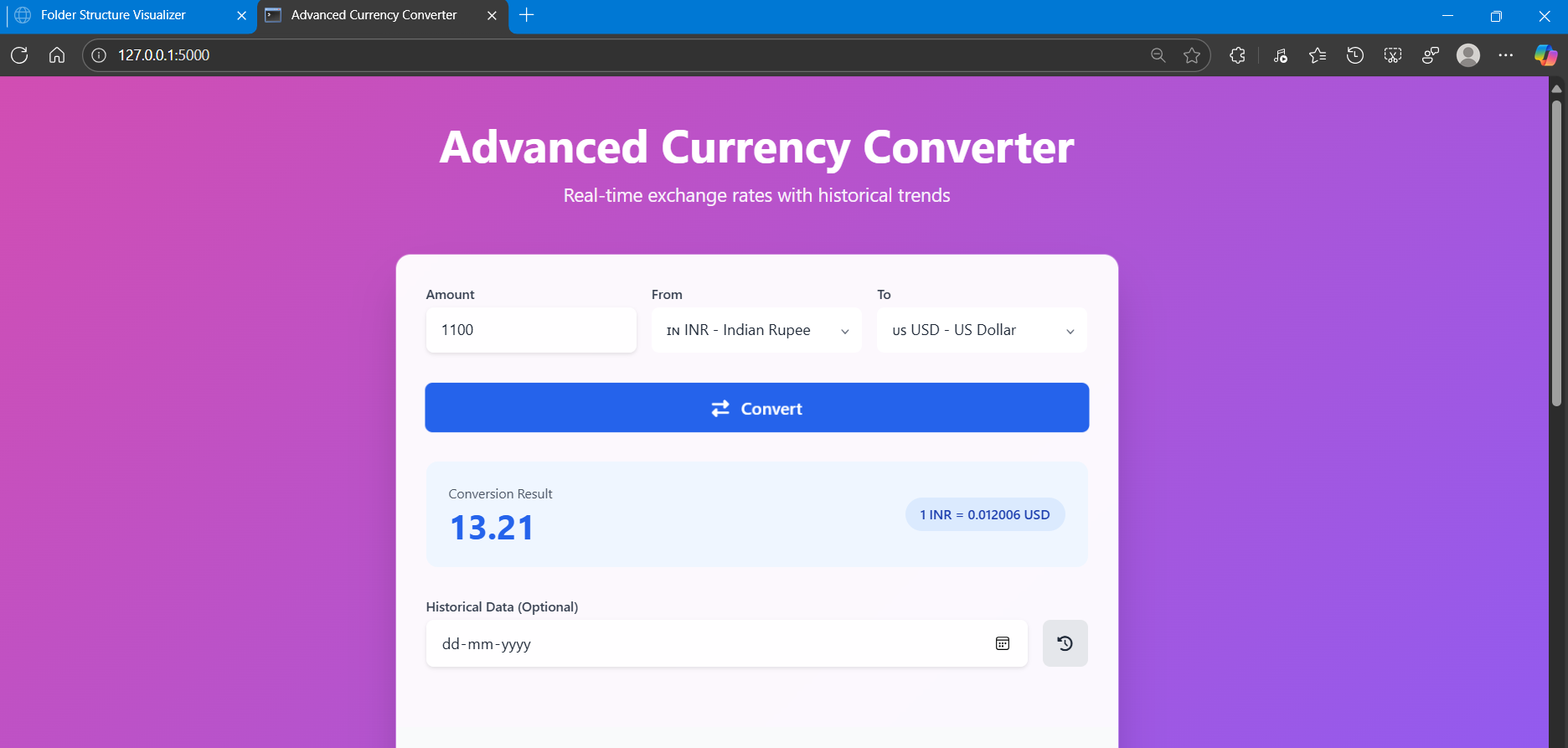This screenshot has height=748, width=1568.
Task: Click the Historical Data (Optional) label
Action: (x=502, y=607)
